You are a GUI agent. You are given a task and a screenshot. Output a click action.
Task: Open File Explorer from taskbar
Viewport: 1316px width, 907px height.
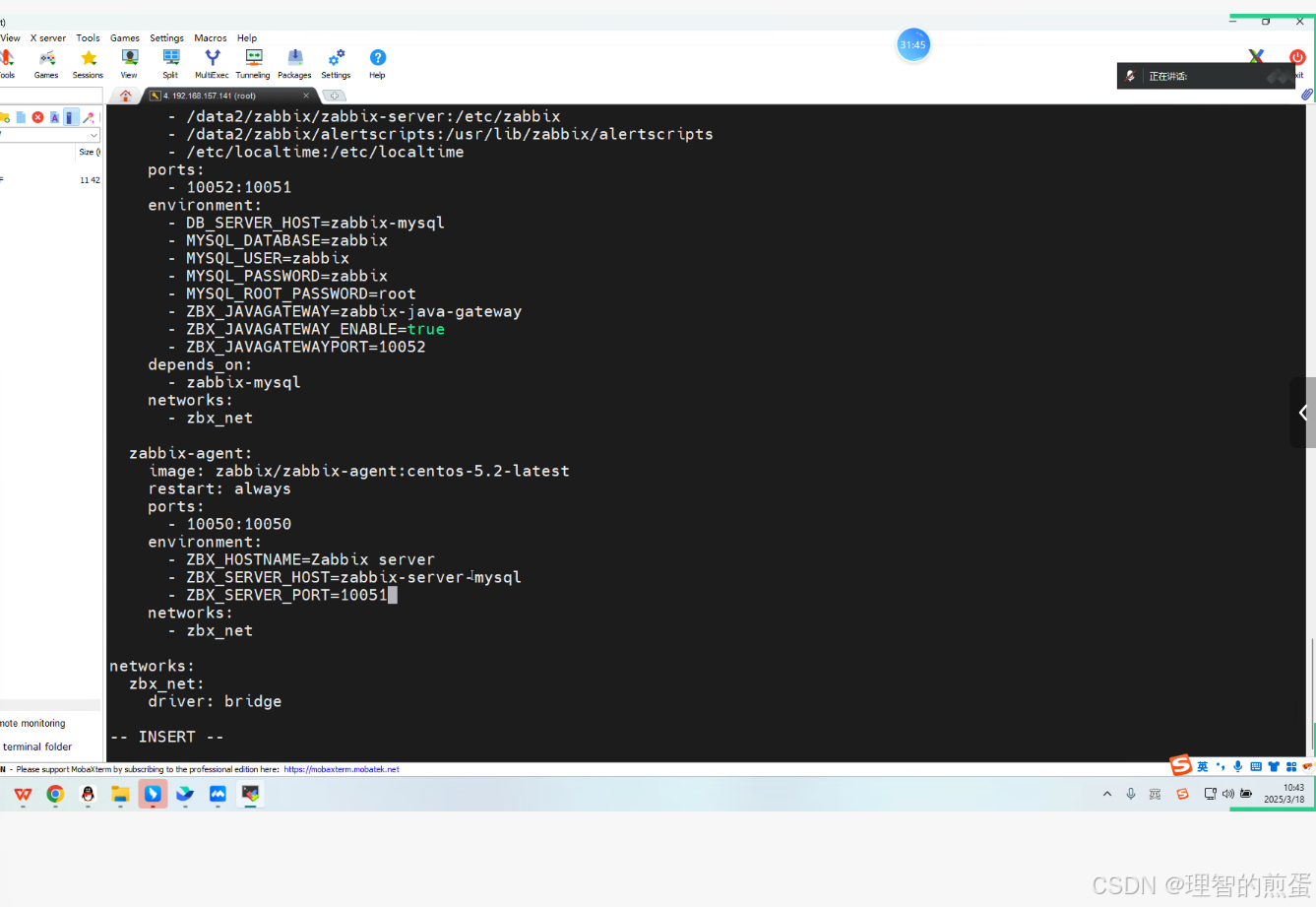(120, 794)
